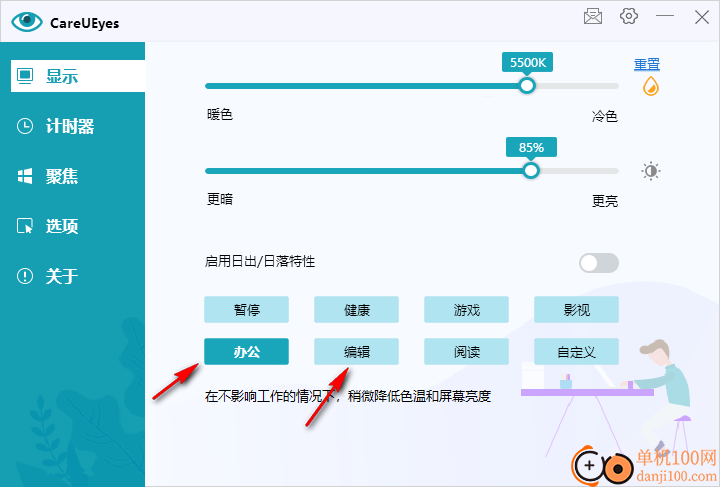The height and width of the screenshot is (487, 720).
Task: Click the color temperature slider handle at 5500K
Action: click(527, 86)
